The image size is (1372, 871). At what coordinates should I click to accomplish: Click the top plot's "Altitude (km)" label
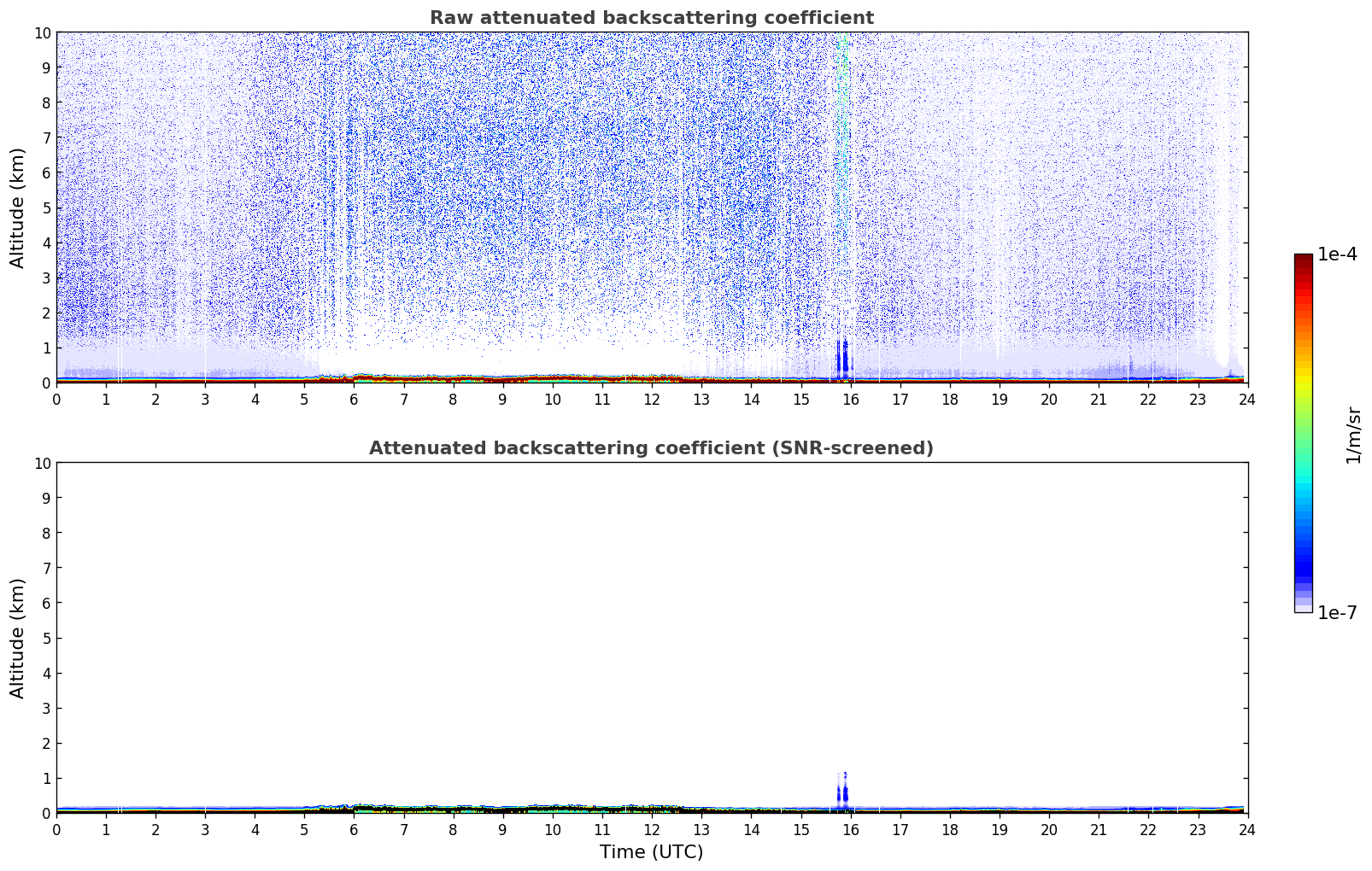click(18, 208)
